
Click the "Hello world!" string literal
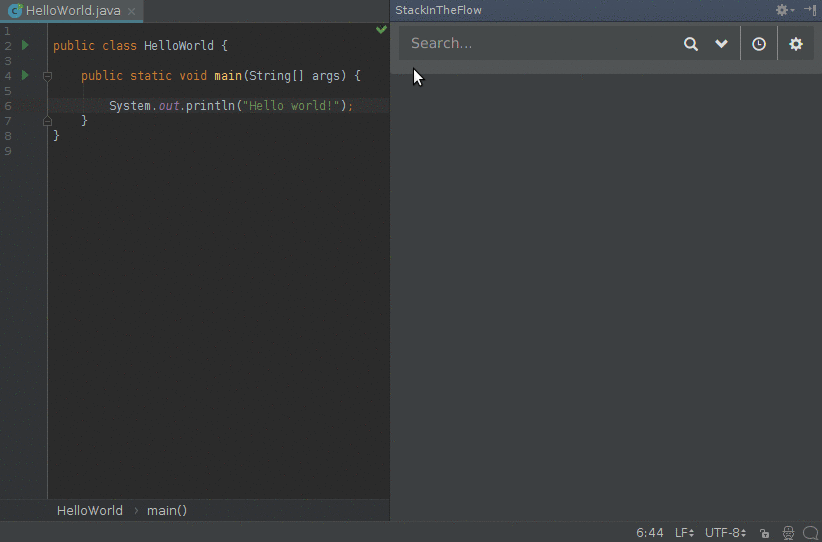coord(291,106)
